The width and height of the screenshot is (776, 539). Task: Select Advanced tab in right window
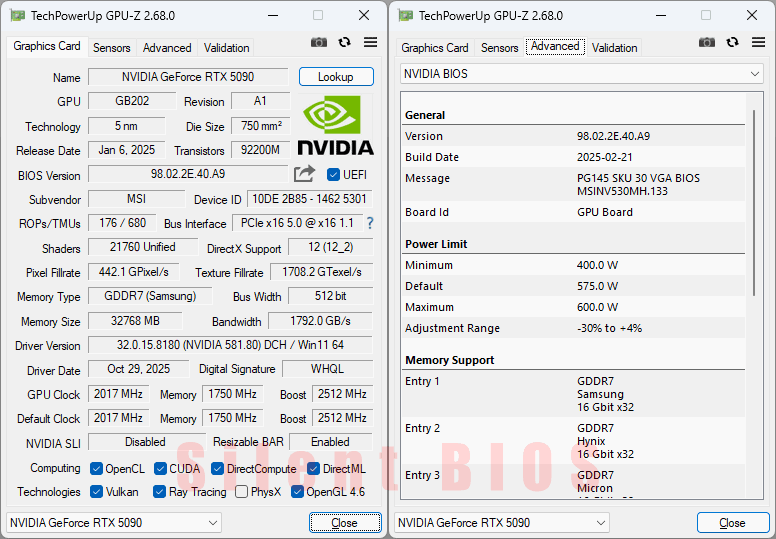click(555, 47)
